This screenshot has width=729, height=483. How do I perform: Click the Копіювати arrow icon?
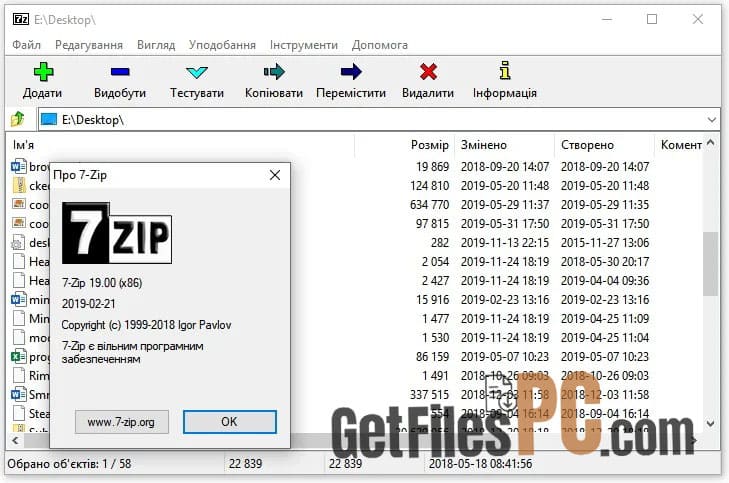274,72
